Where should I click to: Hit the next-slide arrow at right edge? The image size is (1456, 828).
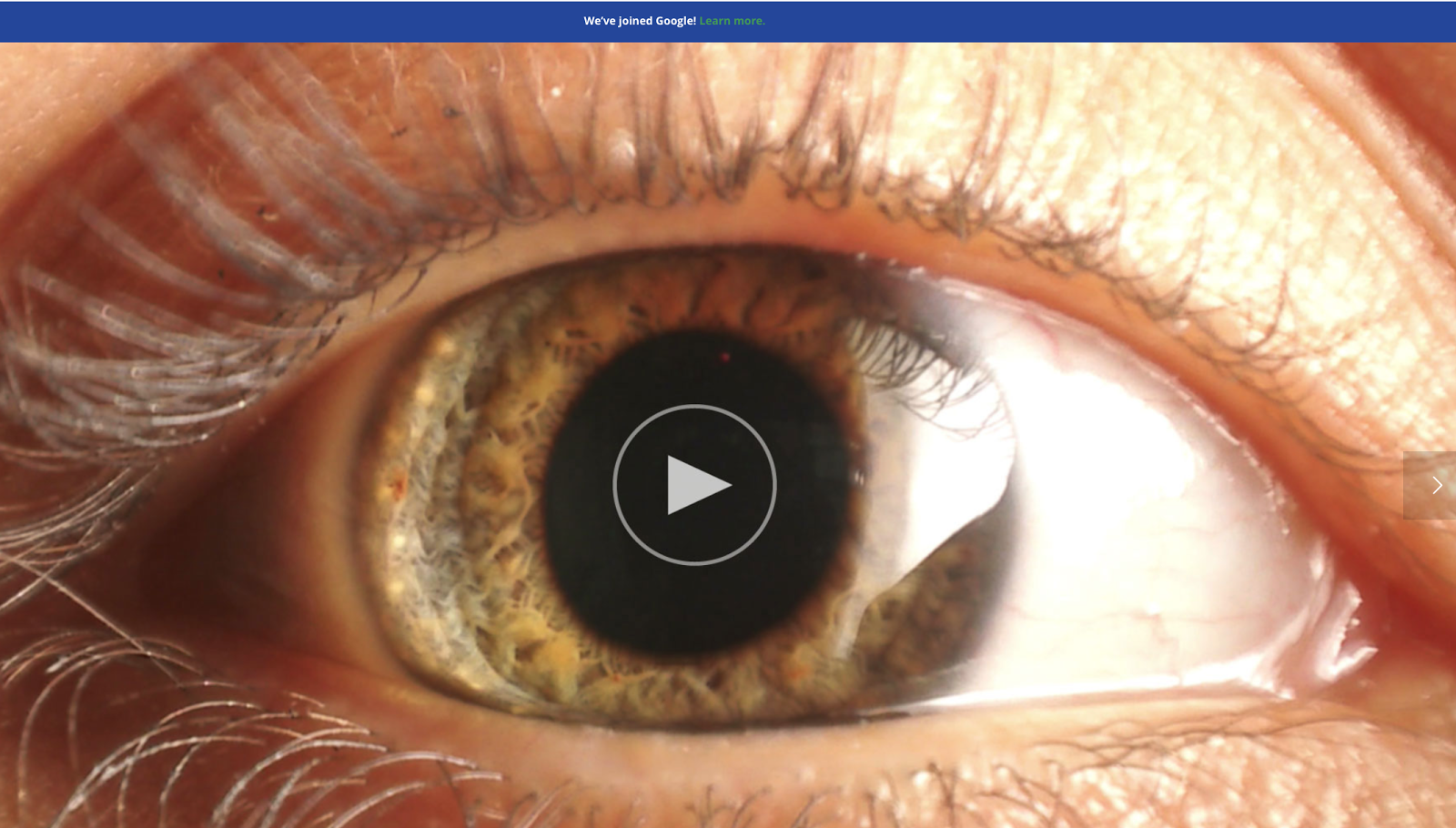1431,485
